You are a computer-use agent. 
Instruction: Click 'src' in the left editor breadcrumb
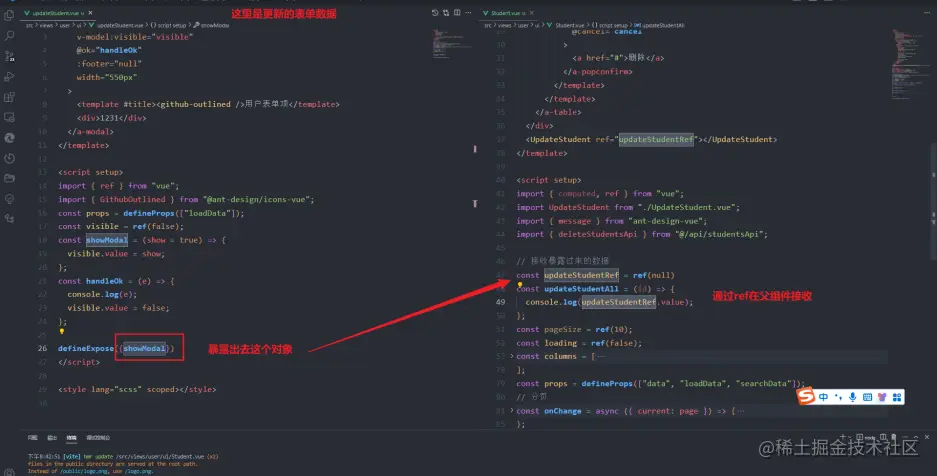click(x=29, y=25)
